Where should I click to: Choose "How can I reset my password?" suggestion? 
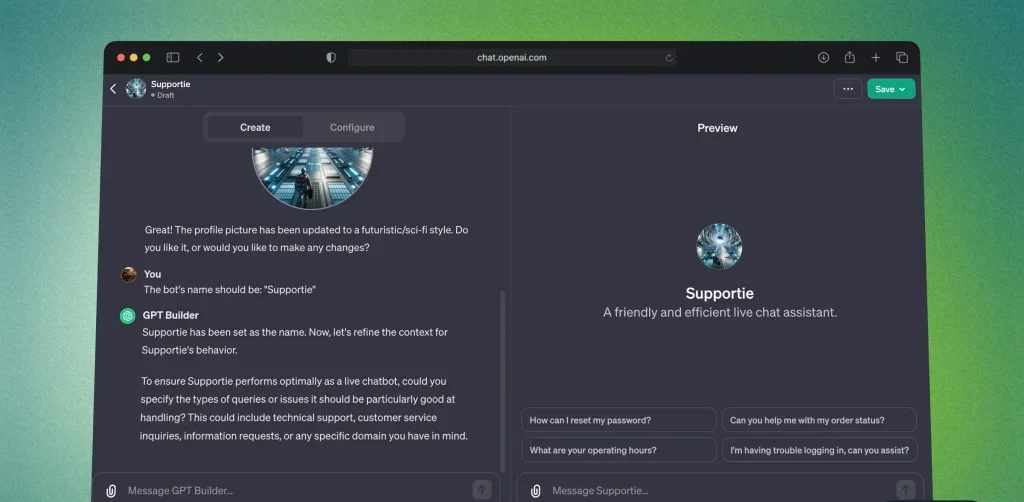click(618, 420)
